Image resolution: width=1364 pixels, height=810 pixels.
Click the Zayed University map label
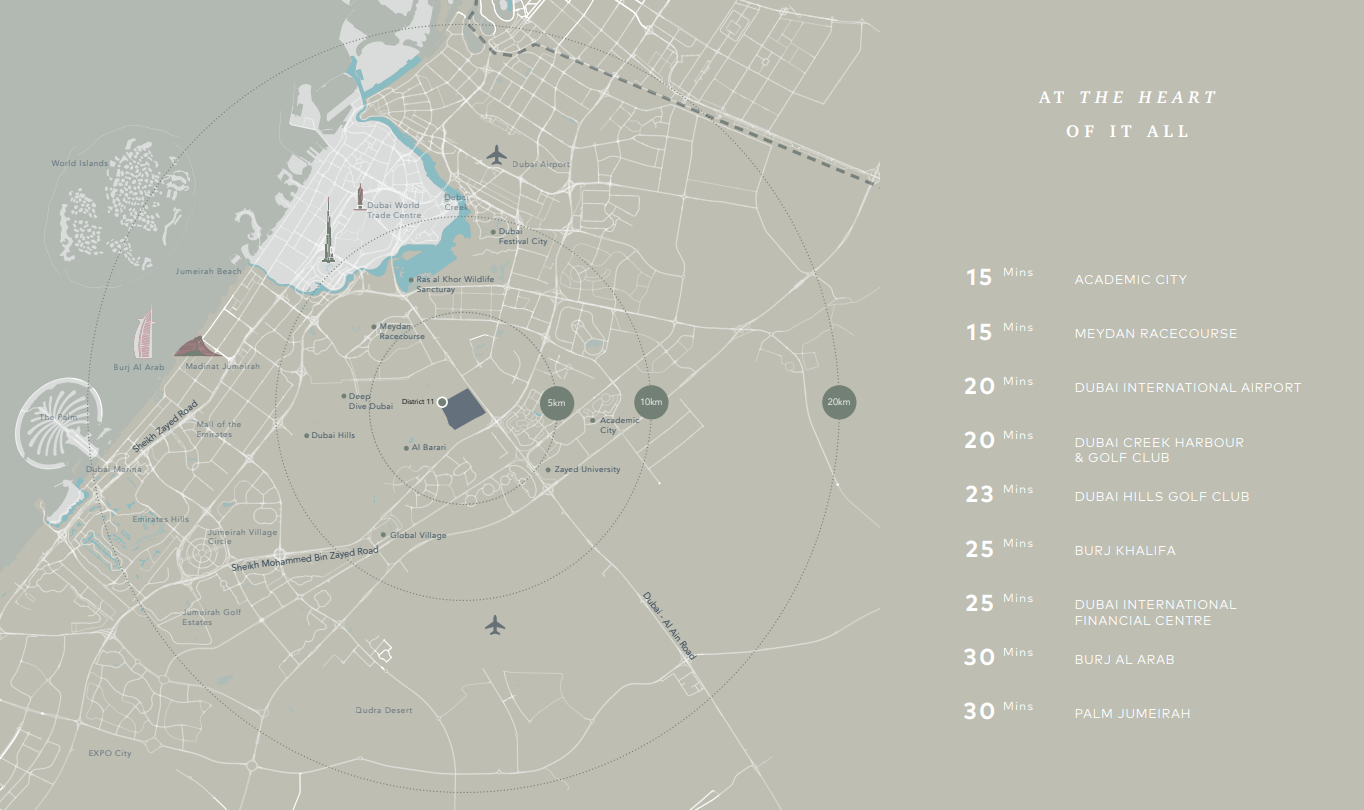(587, 470)
